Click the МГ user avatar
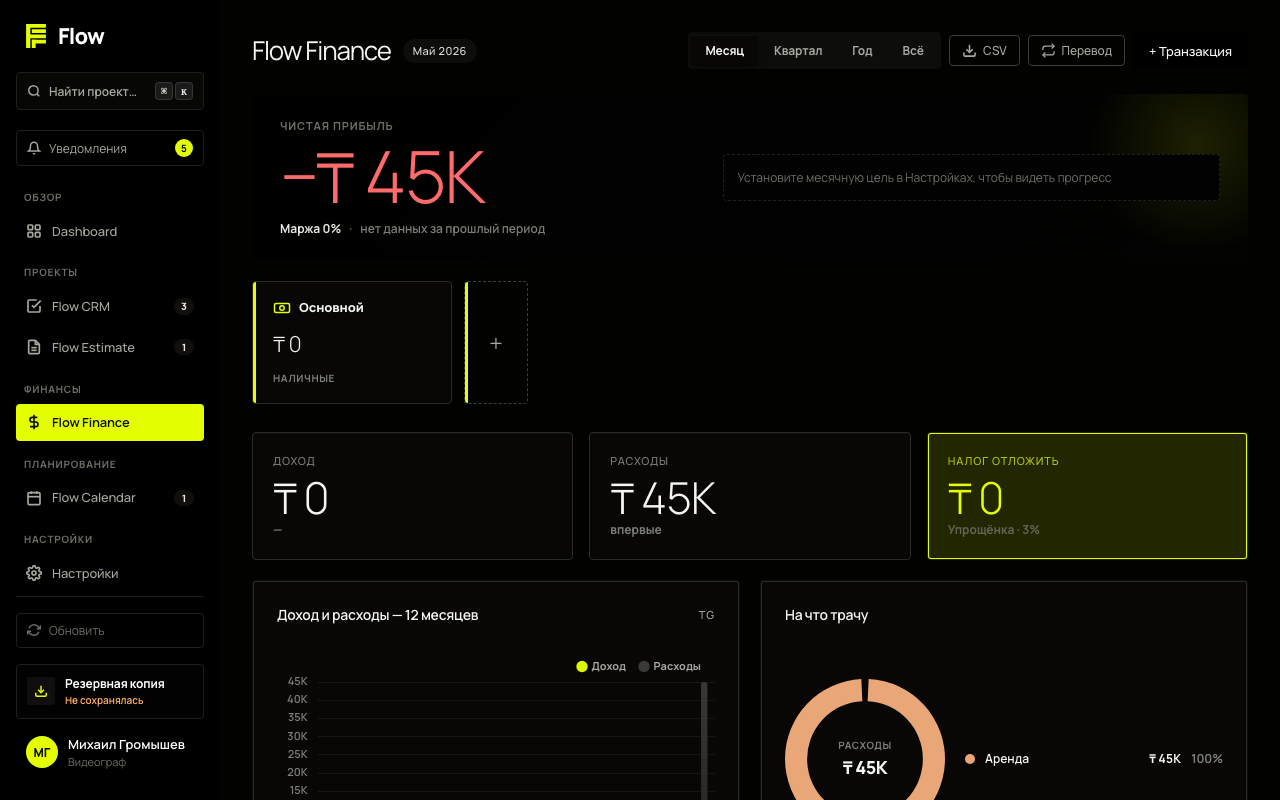Viewport: 1280px width, 800px height. tap(42, 752)
